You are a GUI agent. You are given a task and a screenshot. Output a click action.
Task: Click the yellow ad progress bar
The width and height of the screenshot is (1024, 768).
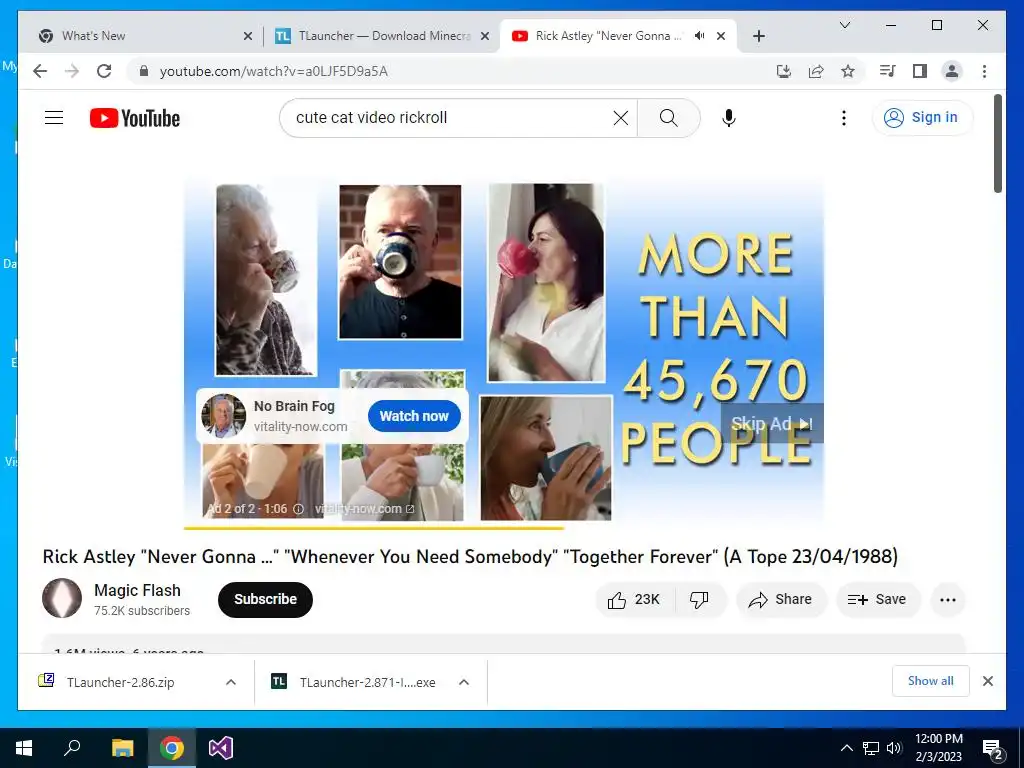tap(374, 528)
